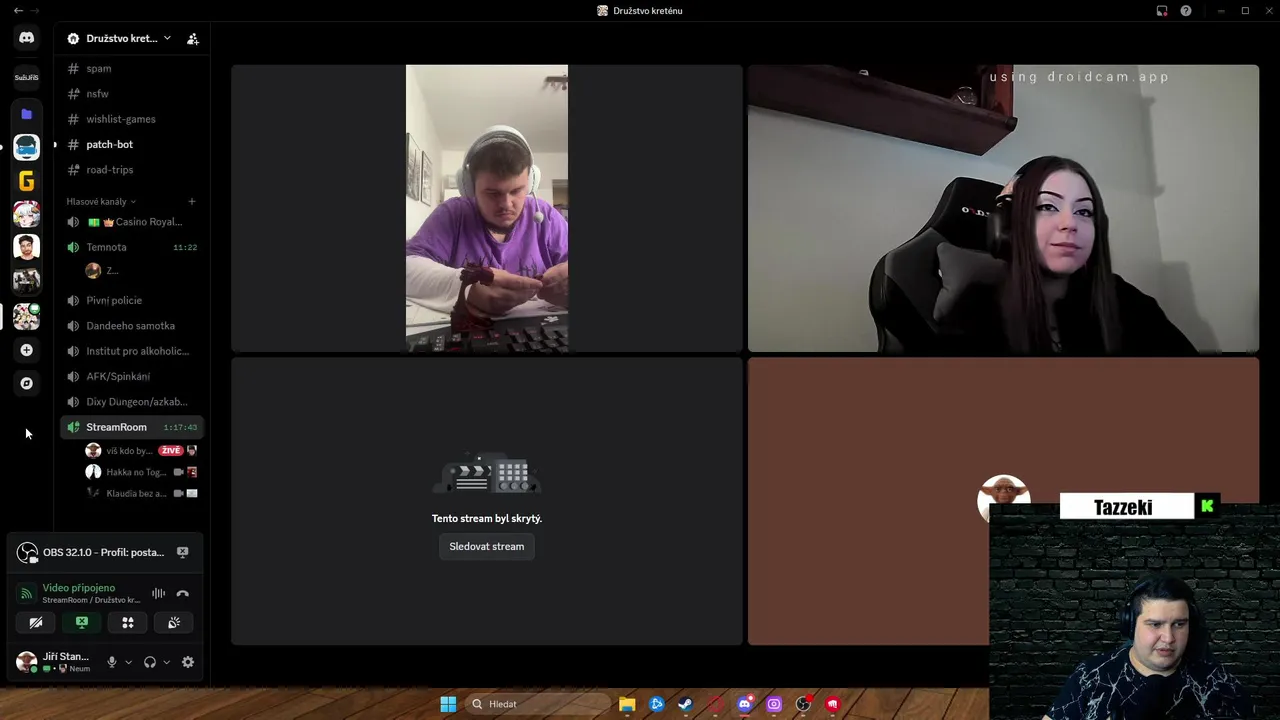Viewport: 1280px width, 720px height.
Task: Toggle screen share button
Action: [82, 622]
